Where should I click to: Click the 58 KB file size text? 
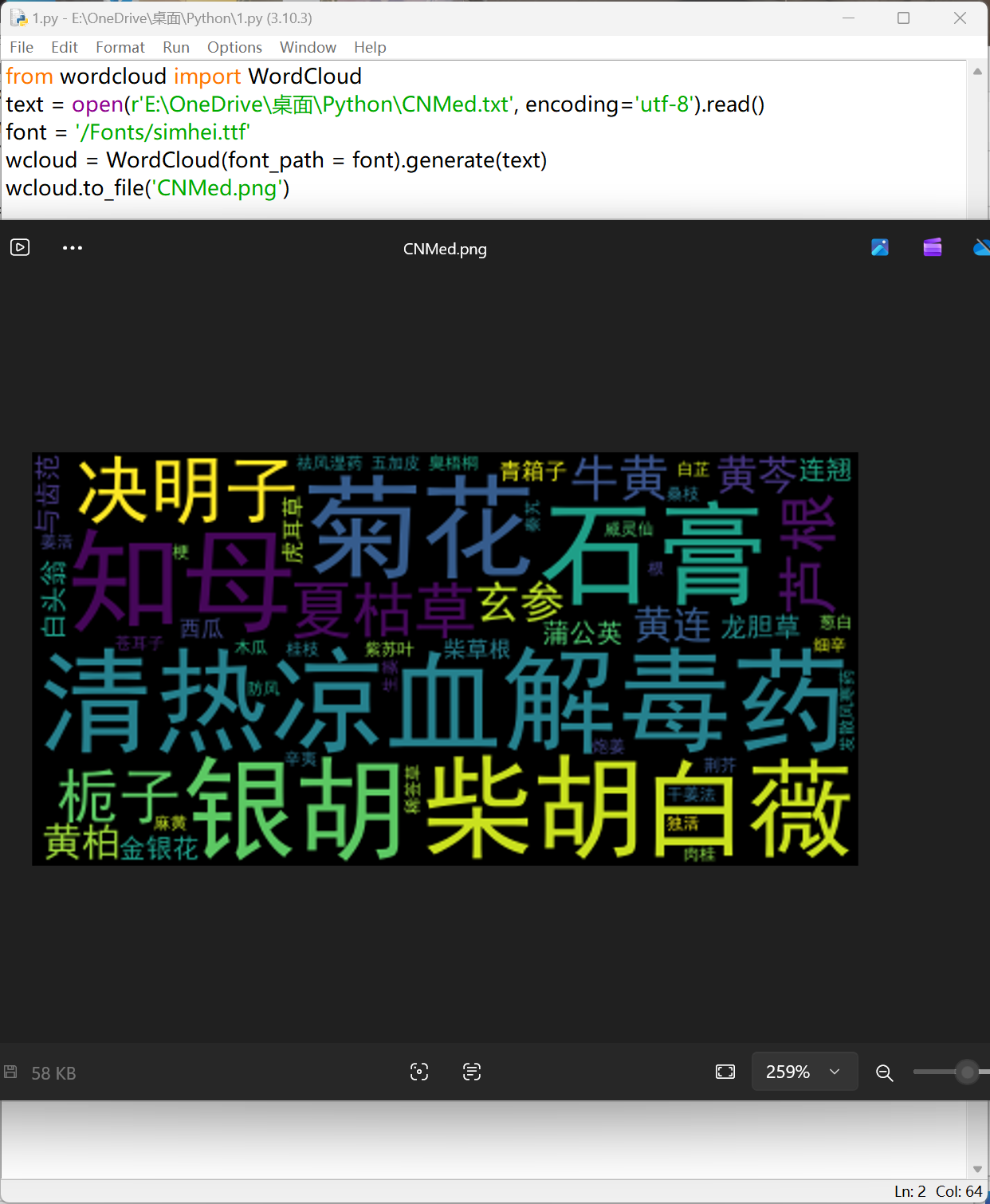[53, 1073]
